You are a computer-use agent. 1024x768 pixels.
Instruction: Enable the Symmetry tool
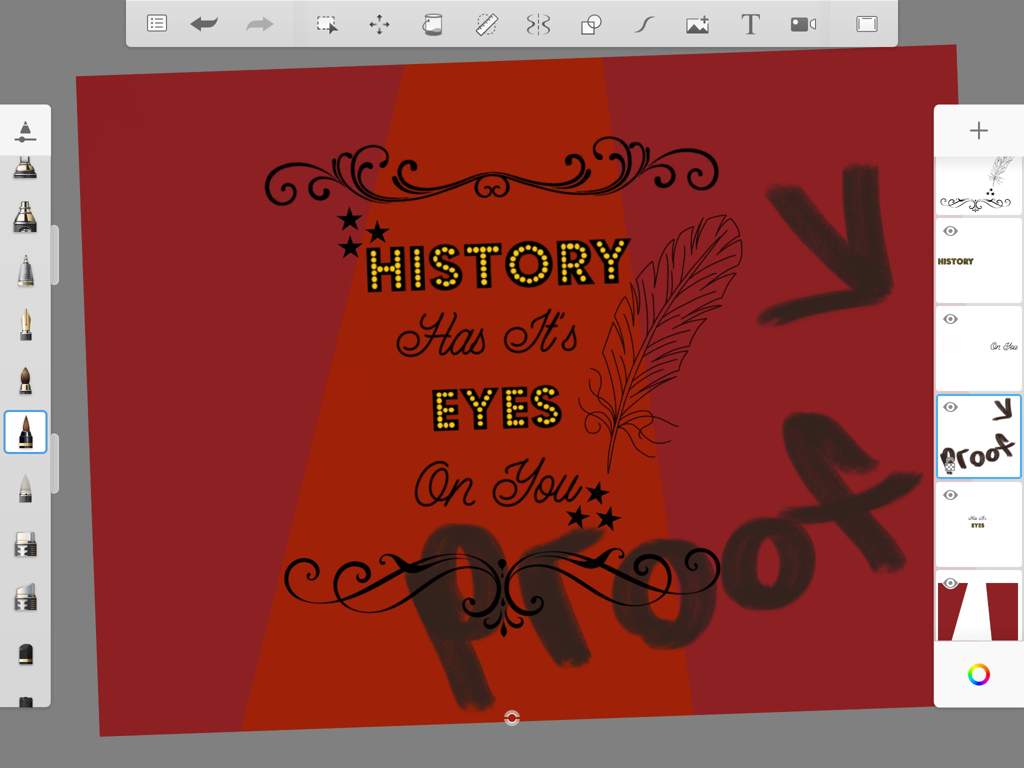[x=538, y=24]
